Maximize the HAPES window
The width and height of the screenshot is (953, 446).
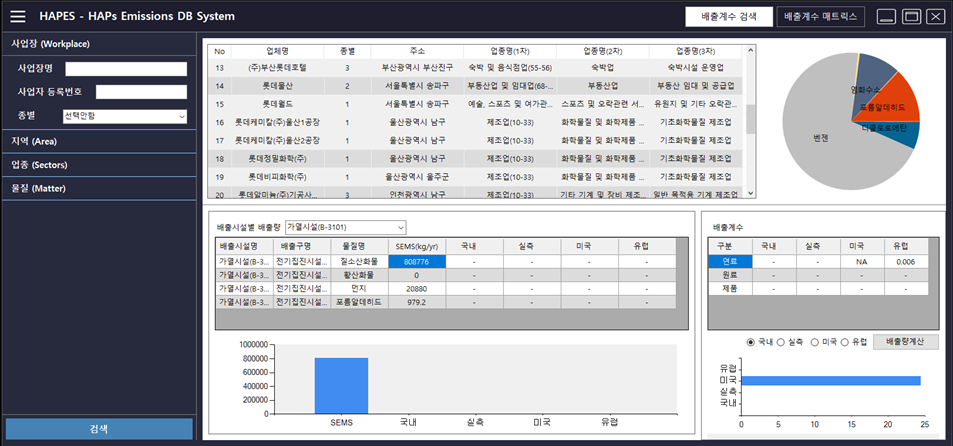pyautogui.click(x=911, y=17)
